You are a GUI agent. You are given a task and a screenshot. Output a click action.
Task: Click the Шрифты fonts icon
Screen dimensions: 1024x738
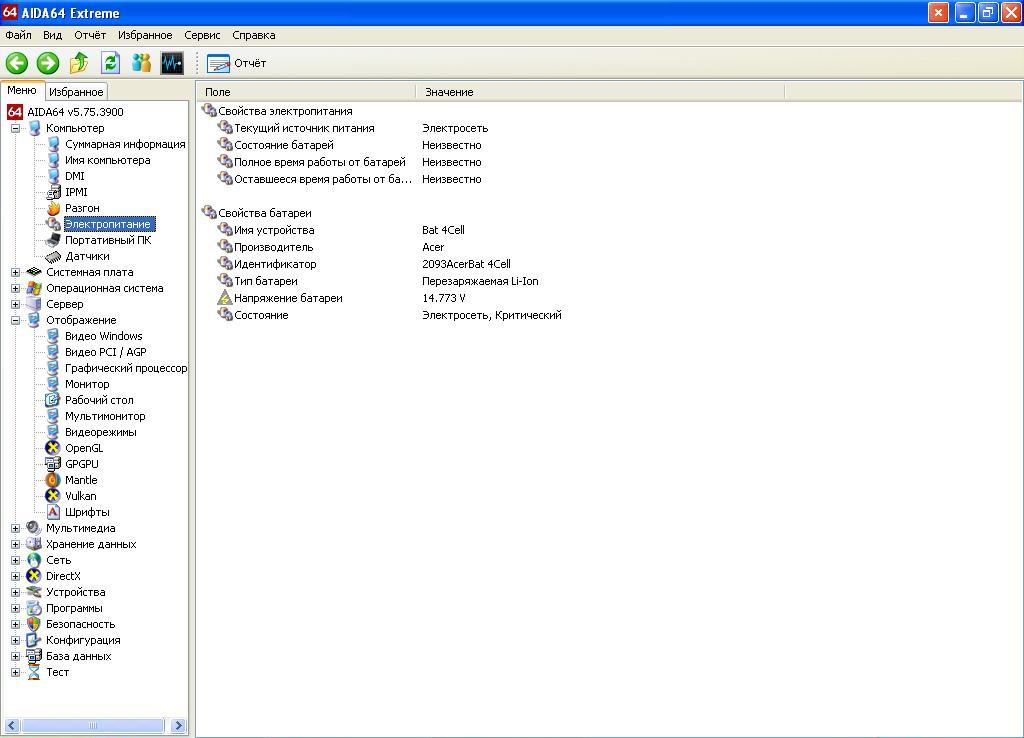click(53, 512)
